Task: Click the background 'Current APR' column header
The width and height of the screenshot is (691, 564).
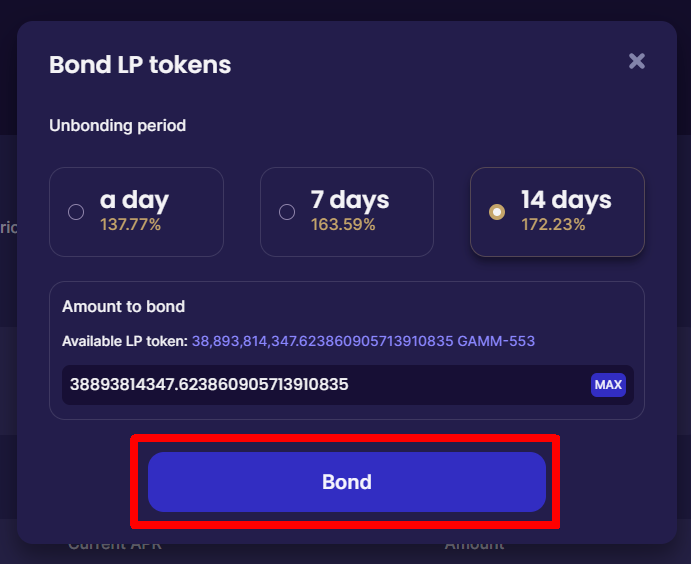Action: tap(115, 547)
